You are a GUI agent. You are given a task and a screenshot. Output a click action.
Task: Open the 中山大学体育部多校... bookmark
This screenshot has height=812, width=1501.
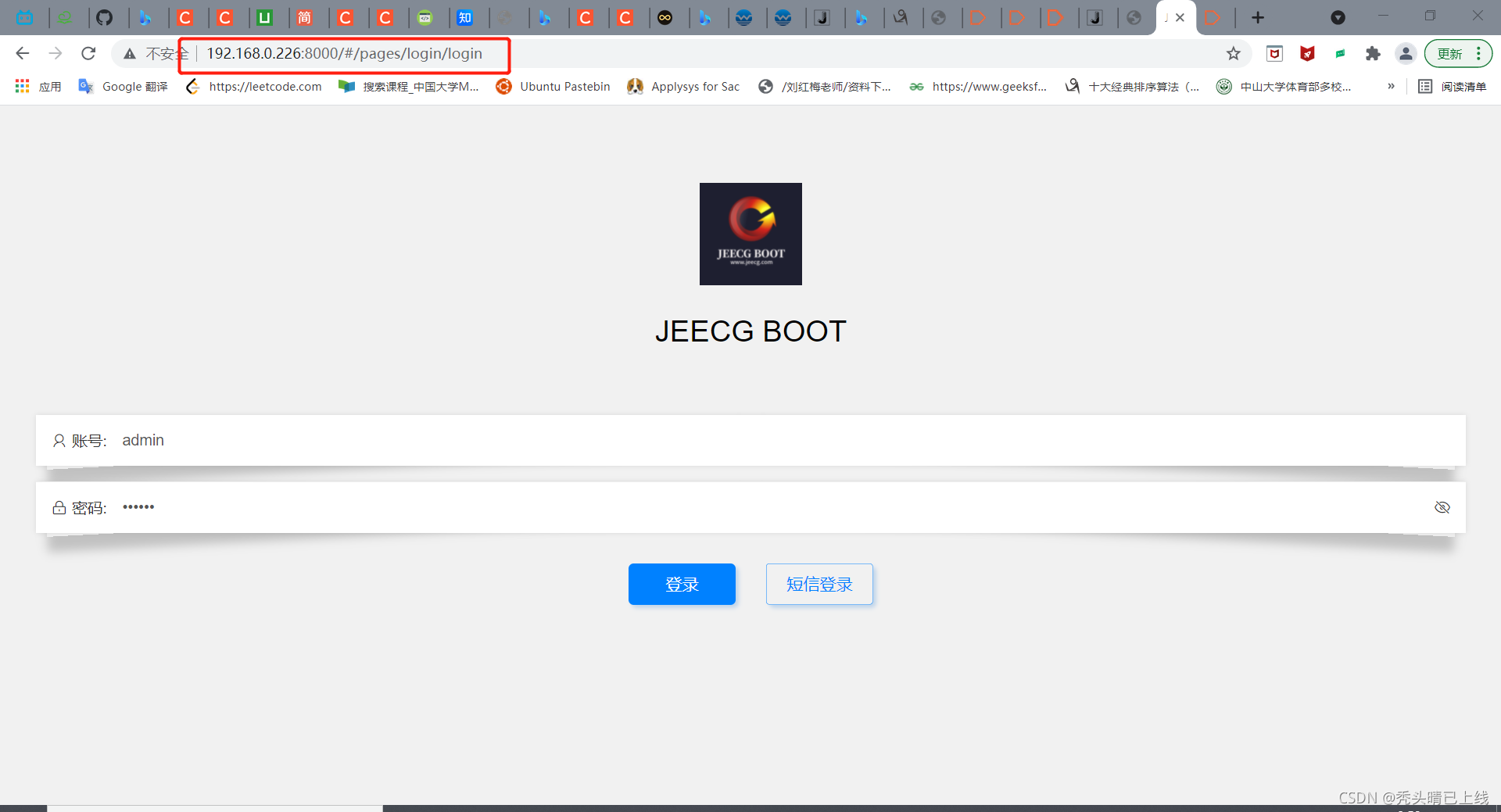tap(1284, 86)
